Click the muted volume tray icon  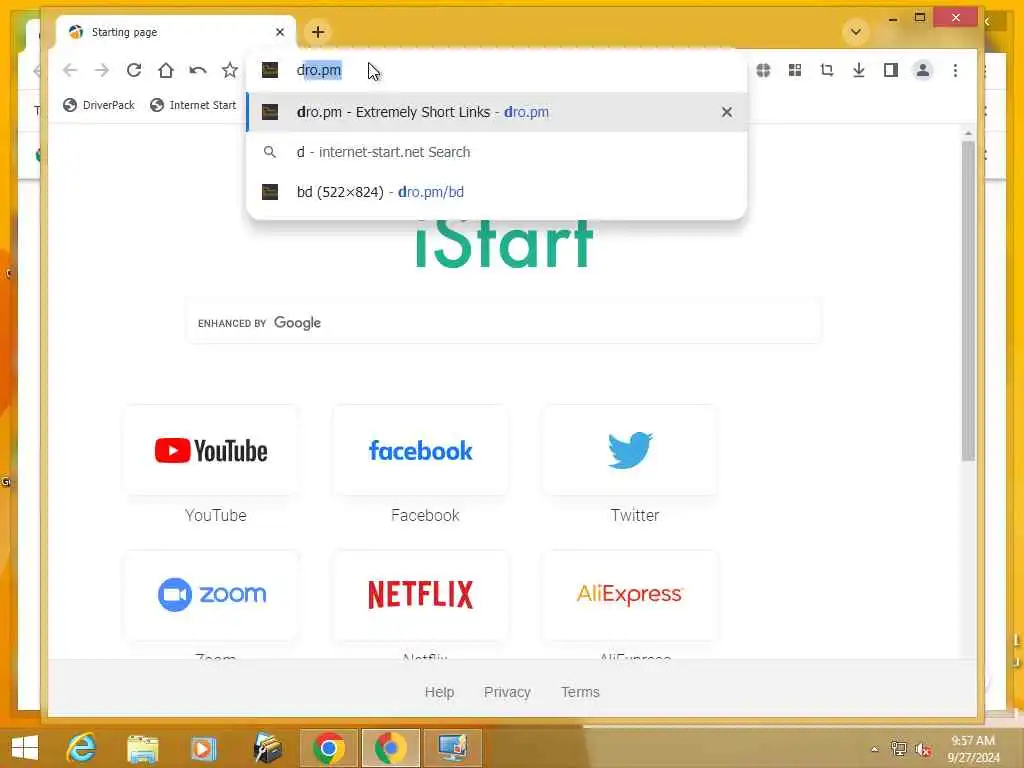click(x=923, y=749)
